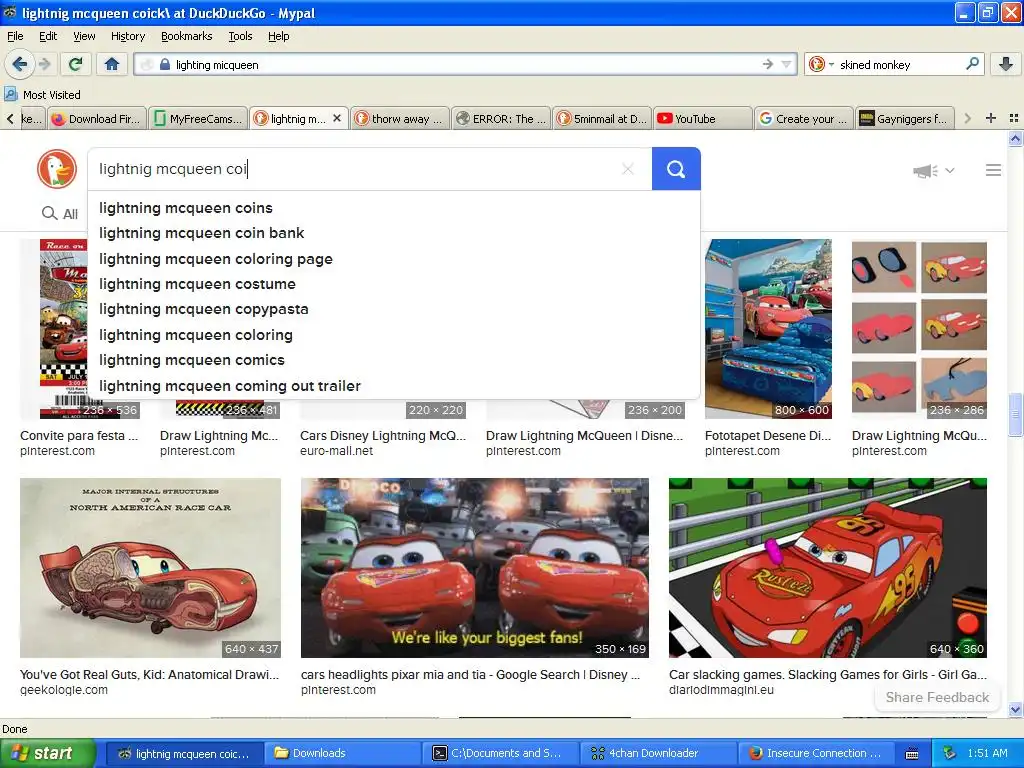Open the DuckDuckGo hamburger menu
Image resolution: width=1024 pixels, height=768 pixels.
pos(993,170)
